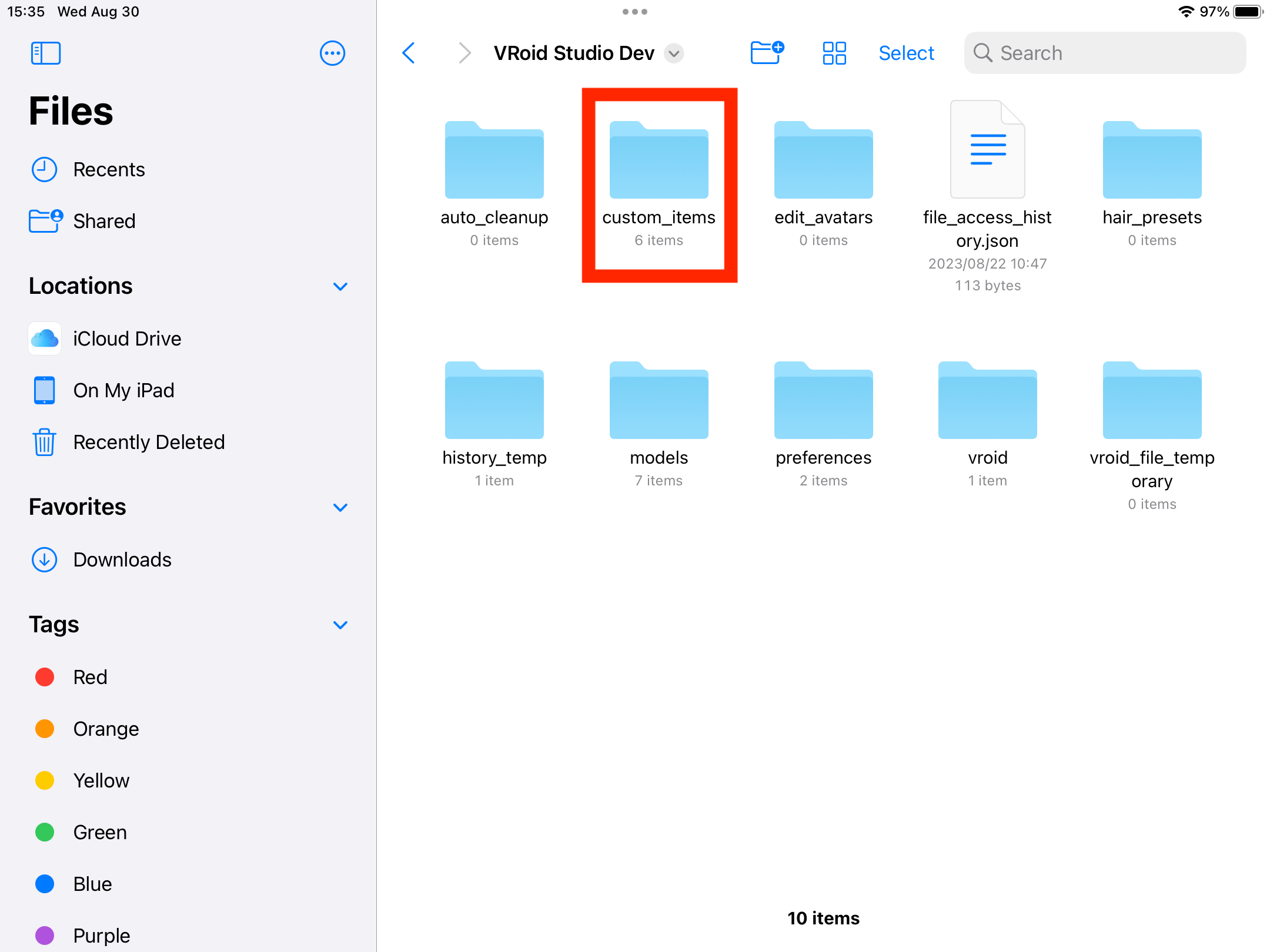1270x952 pixels.
Task: Open the history_temp folder
Action: pyautogui.click(x=494, y=400)
